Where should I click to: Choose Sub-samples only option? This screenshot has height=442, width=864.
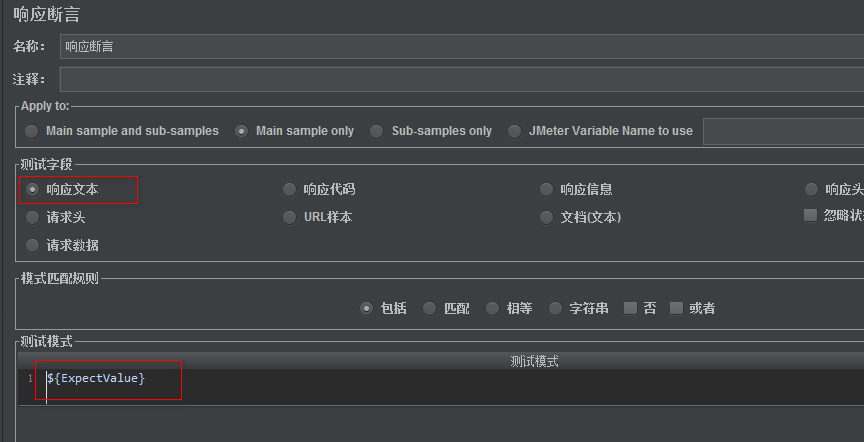click(377, 131)
